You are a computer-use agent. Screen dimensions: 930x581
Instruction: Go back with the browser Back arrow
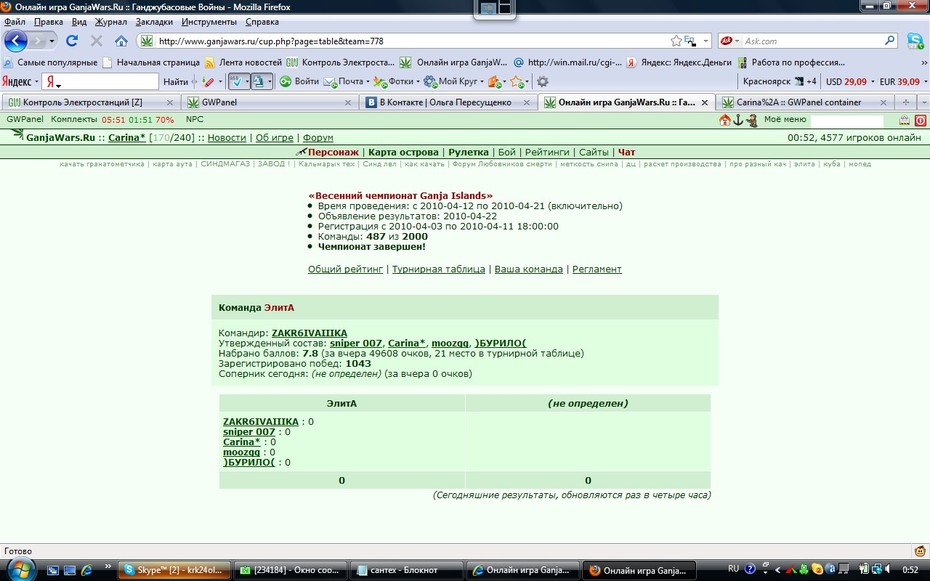click(16, 41)
